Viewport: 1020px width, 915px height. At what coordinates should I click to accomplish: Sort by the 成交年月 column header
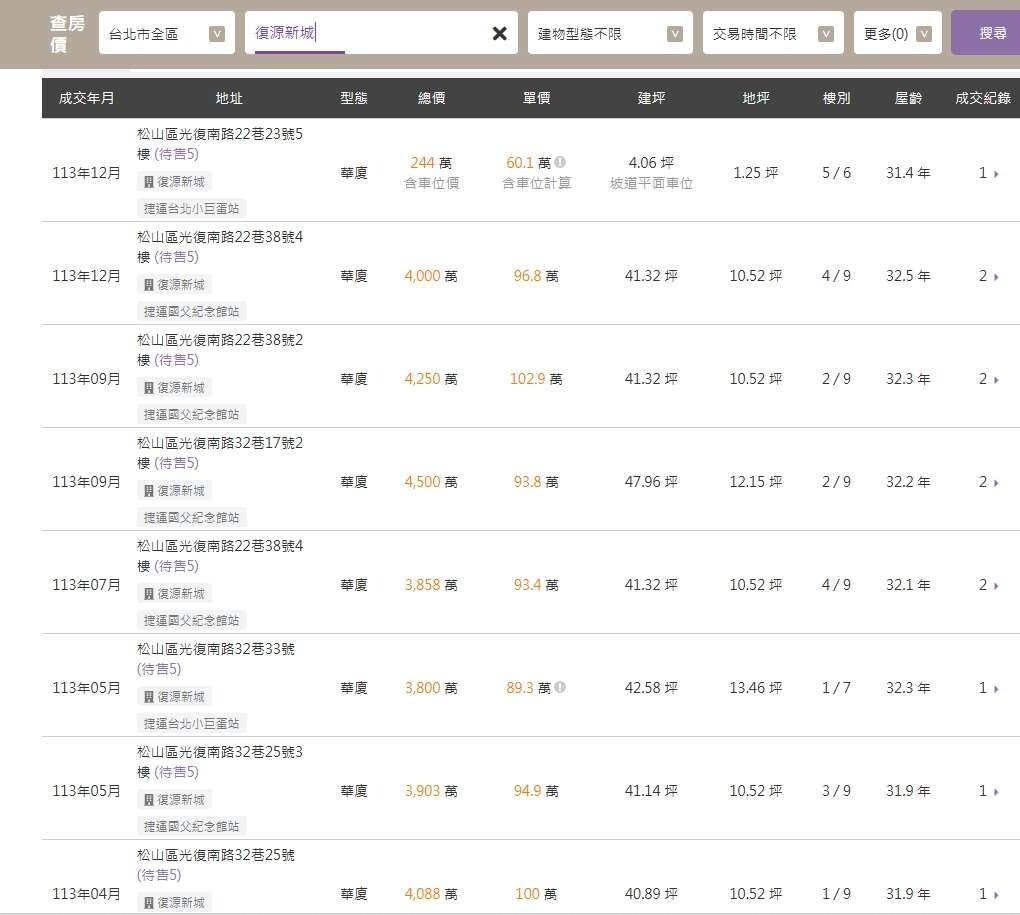click(x=86, y=98)
